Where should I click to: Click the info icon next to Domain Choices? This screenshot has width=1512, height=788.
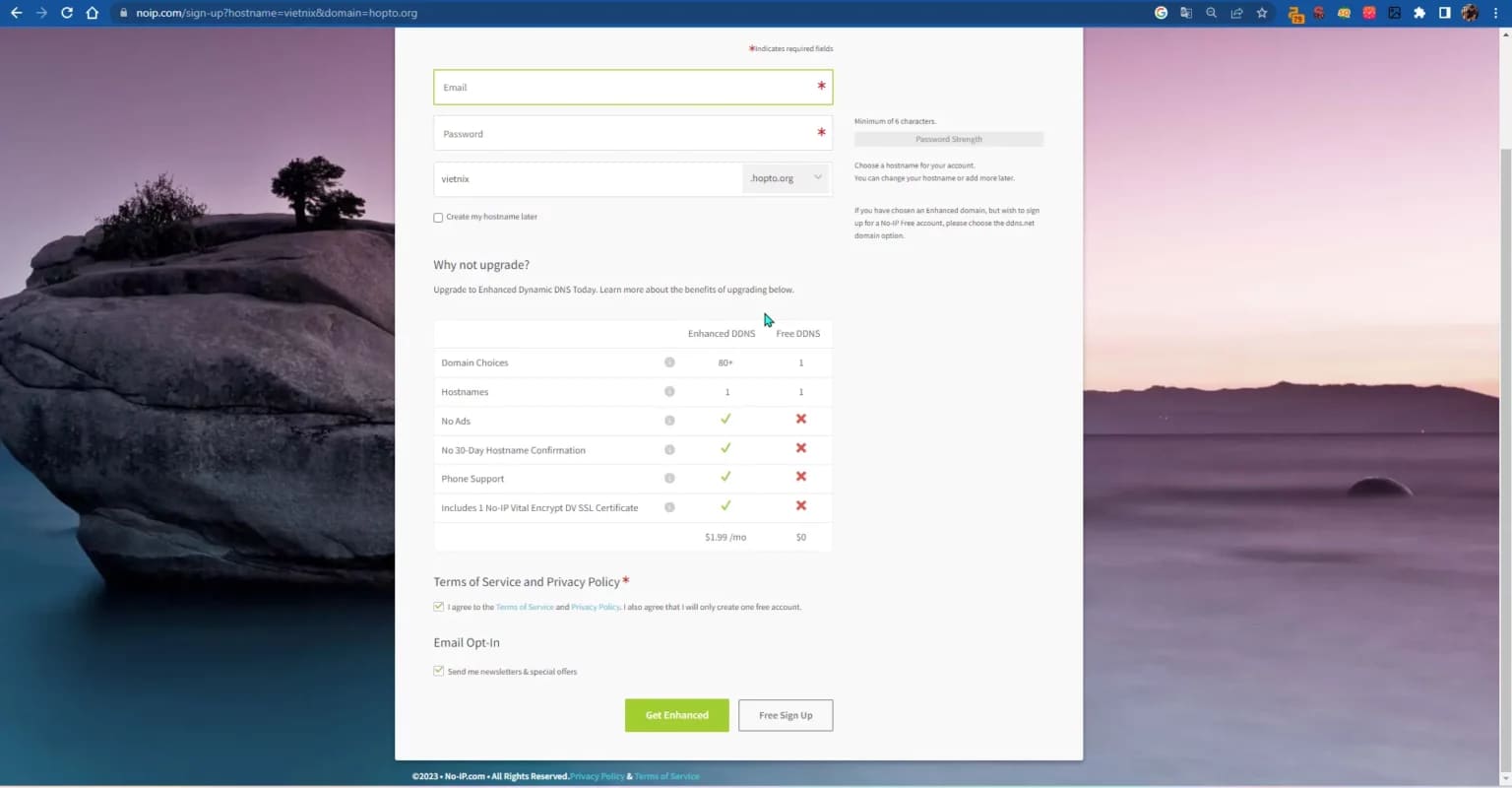[669, 362]
